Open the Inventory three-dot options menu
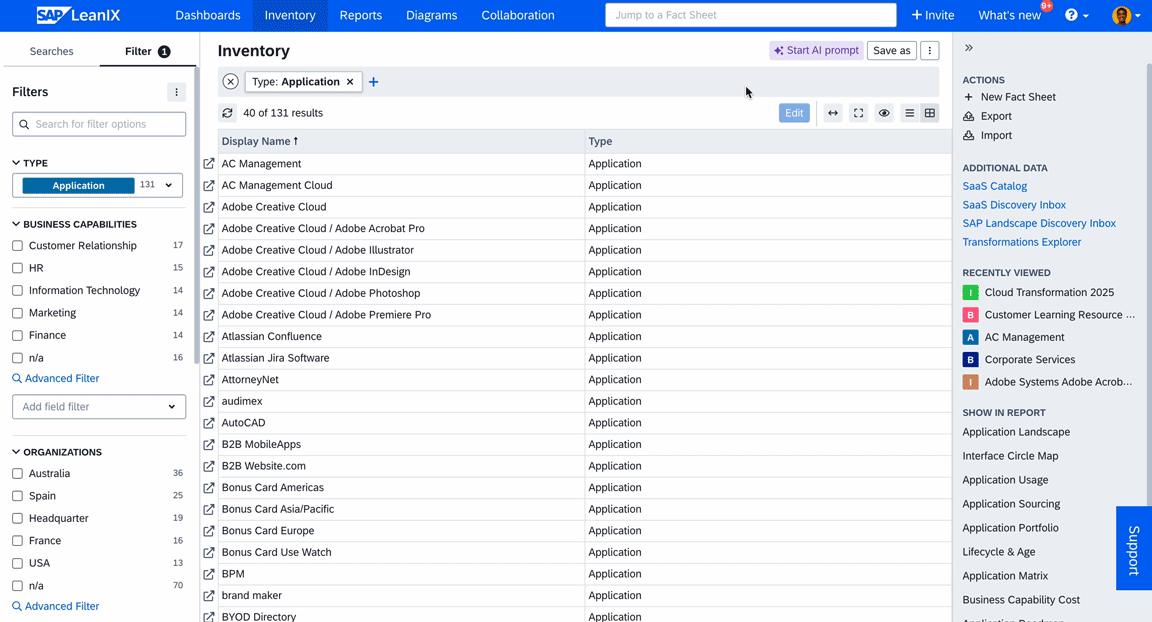Screen dimensions: 1152x622 929,51
